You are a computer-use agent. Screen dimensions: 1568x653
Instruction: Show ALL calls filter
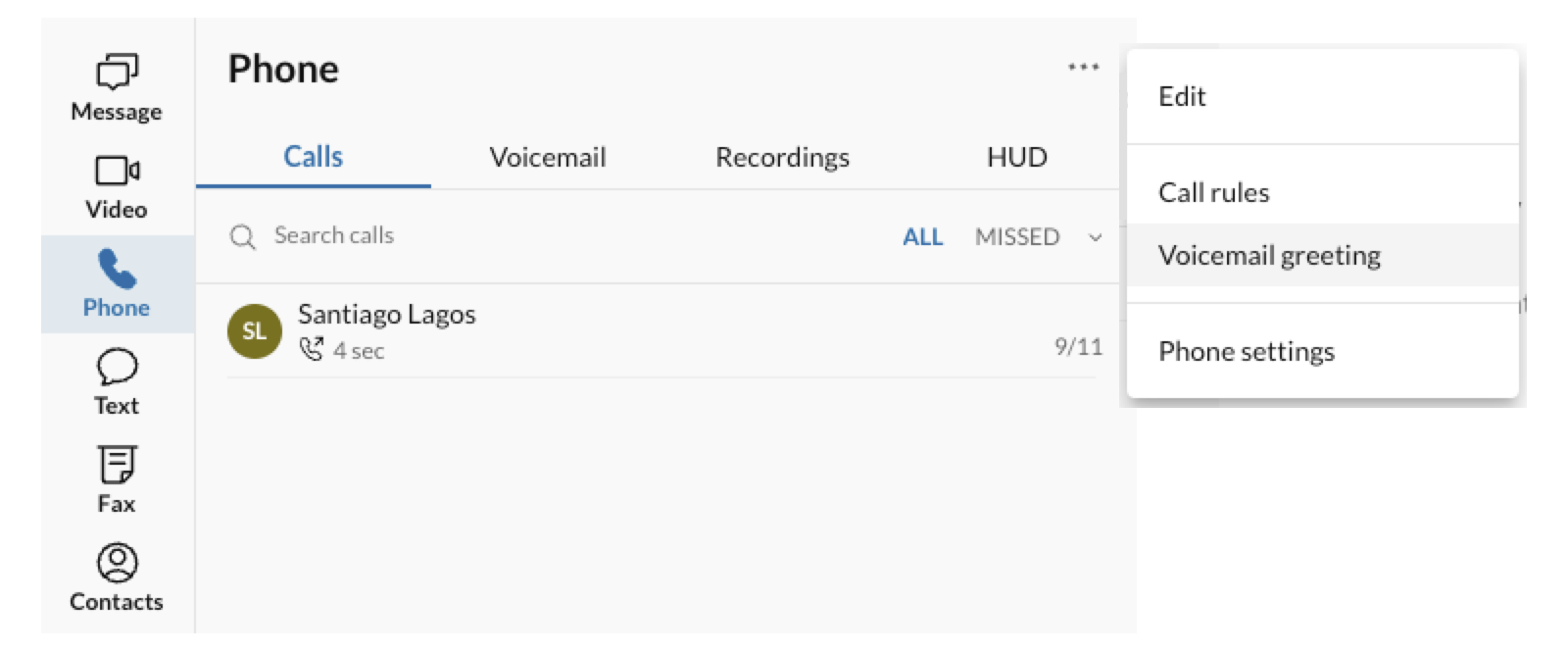[922, 237]
